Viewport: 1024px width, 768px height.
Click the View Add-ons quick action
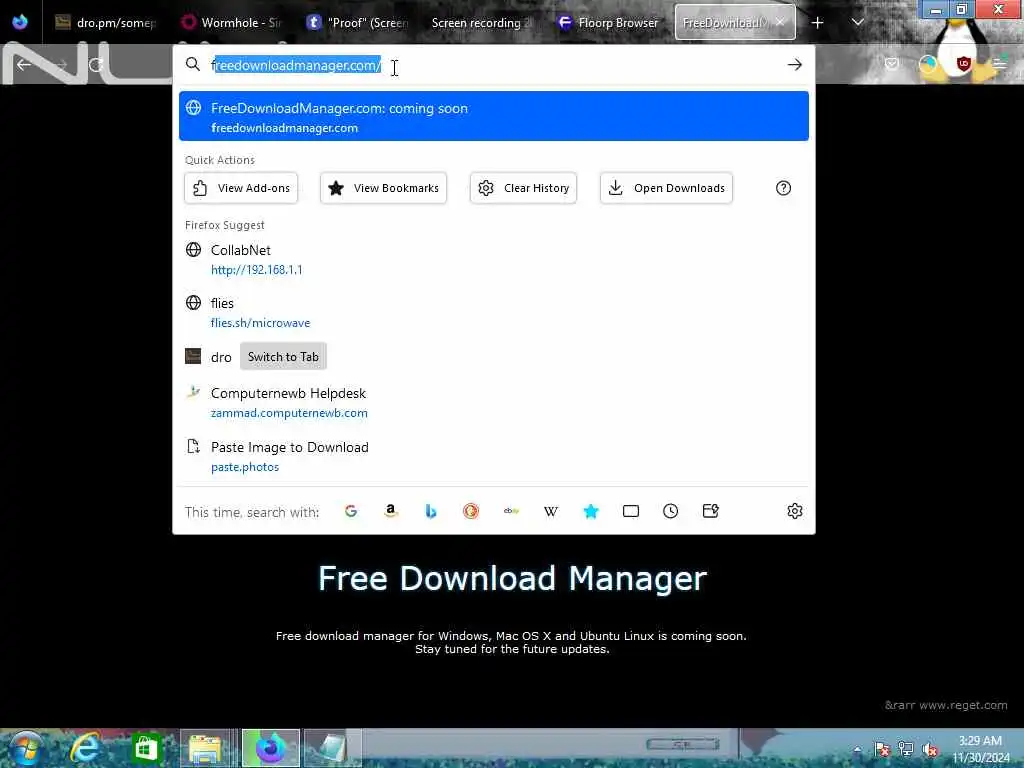point(241,188)
